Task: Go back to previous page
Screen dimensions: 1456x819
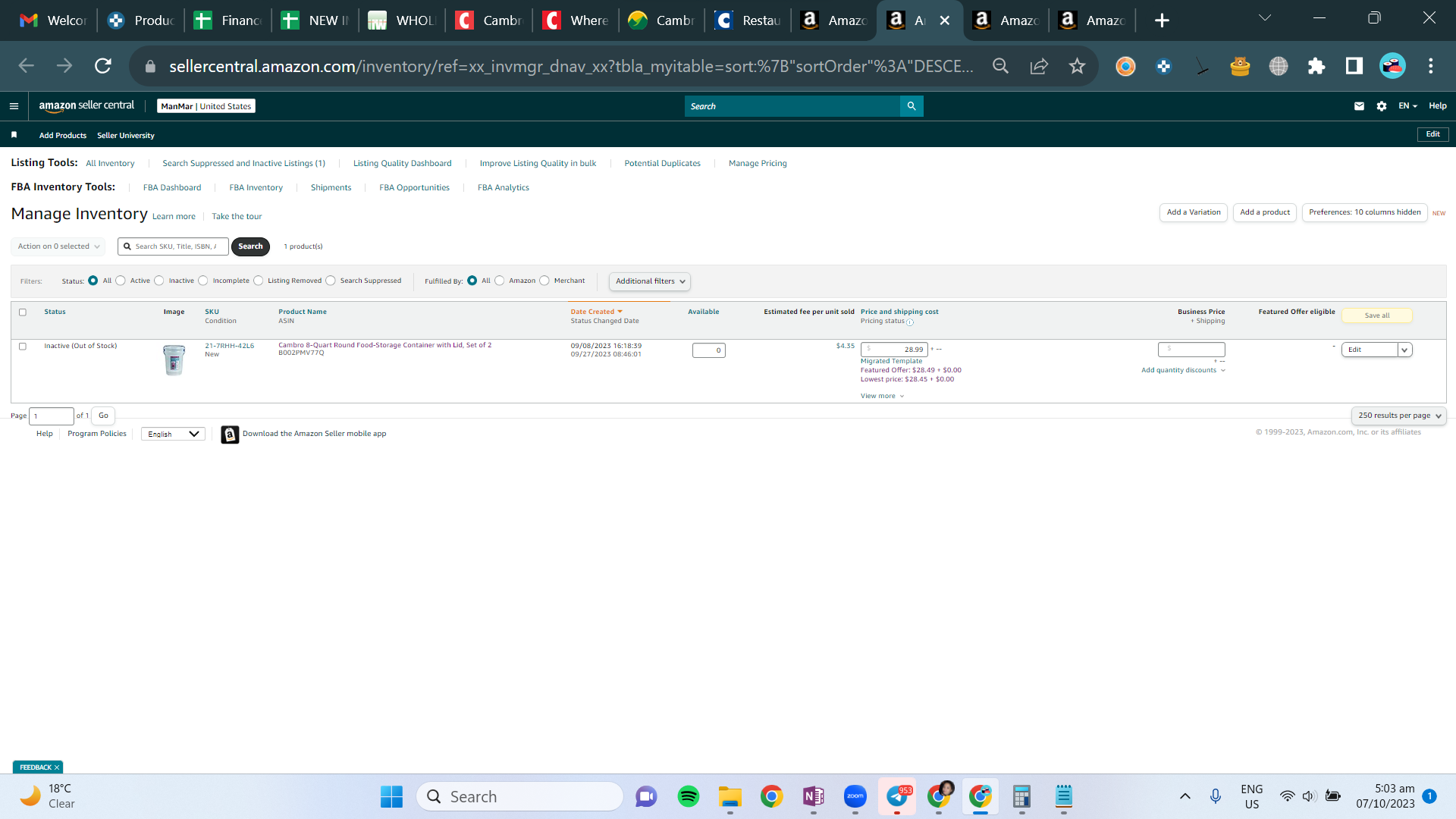Action: click(x=27, y=66)
